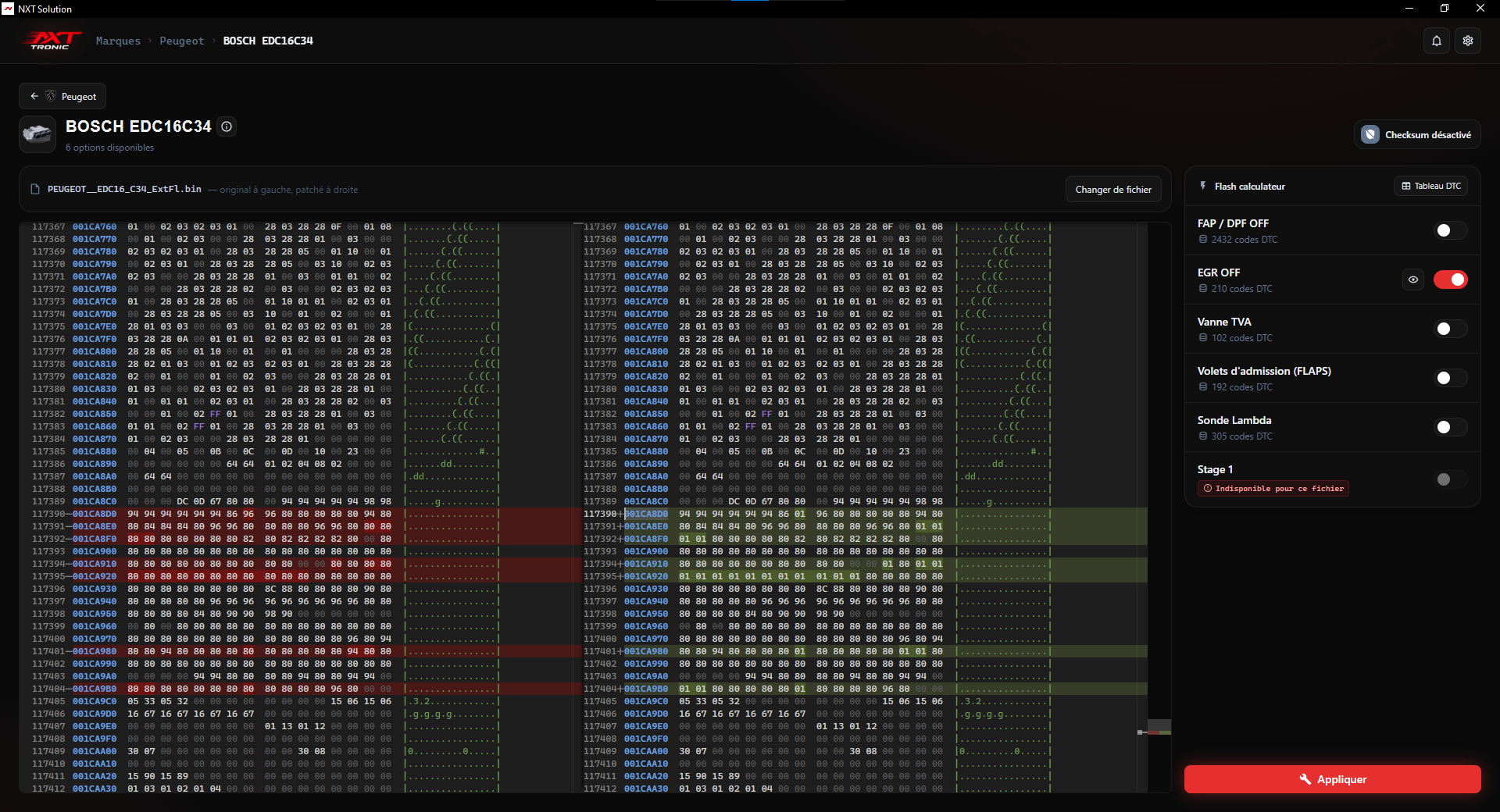Click the file name PEUGEOT__EDC16_C34_ExtFl.bin

click(124, 189)
